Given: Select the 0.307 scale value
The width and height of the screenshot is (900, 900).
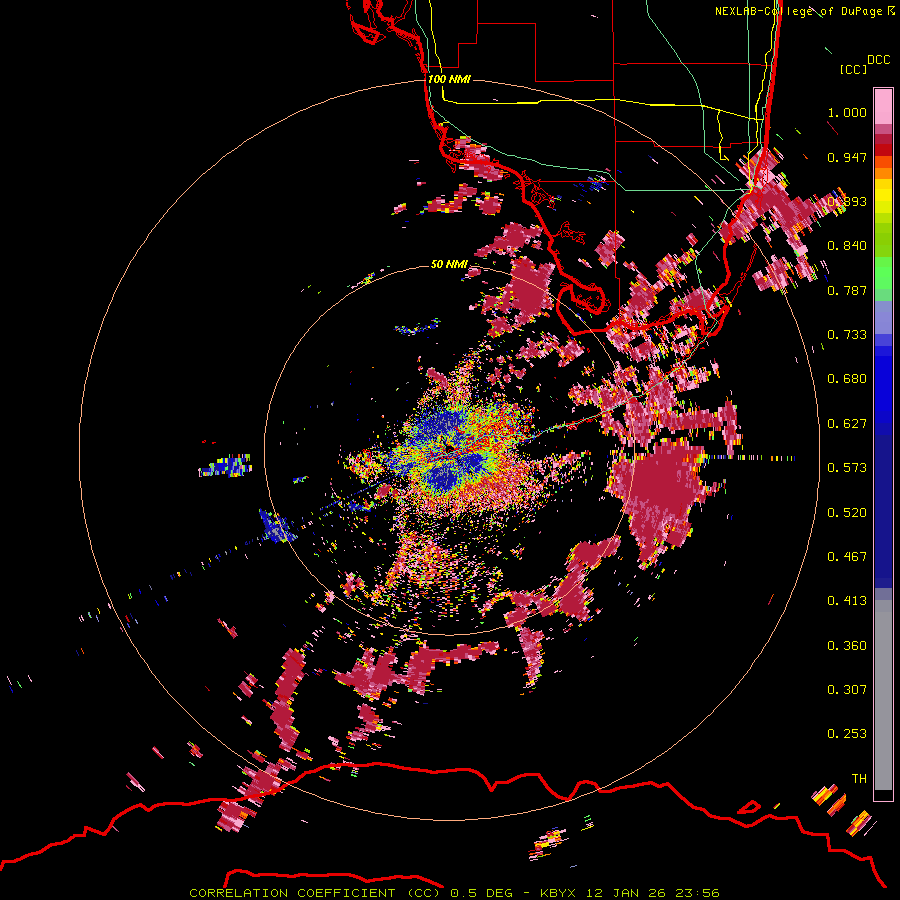Looking at the screenshot, I should click(847, 690).
